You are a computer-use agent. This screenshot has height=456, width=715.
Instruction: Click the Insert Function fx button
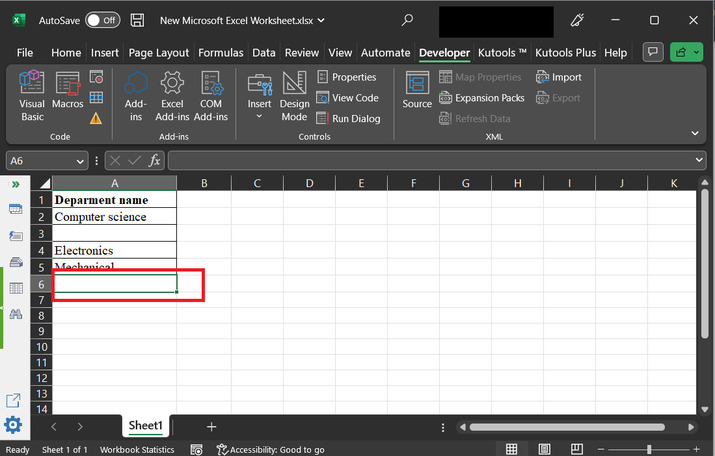(x=154, y=161)
